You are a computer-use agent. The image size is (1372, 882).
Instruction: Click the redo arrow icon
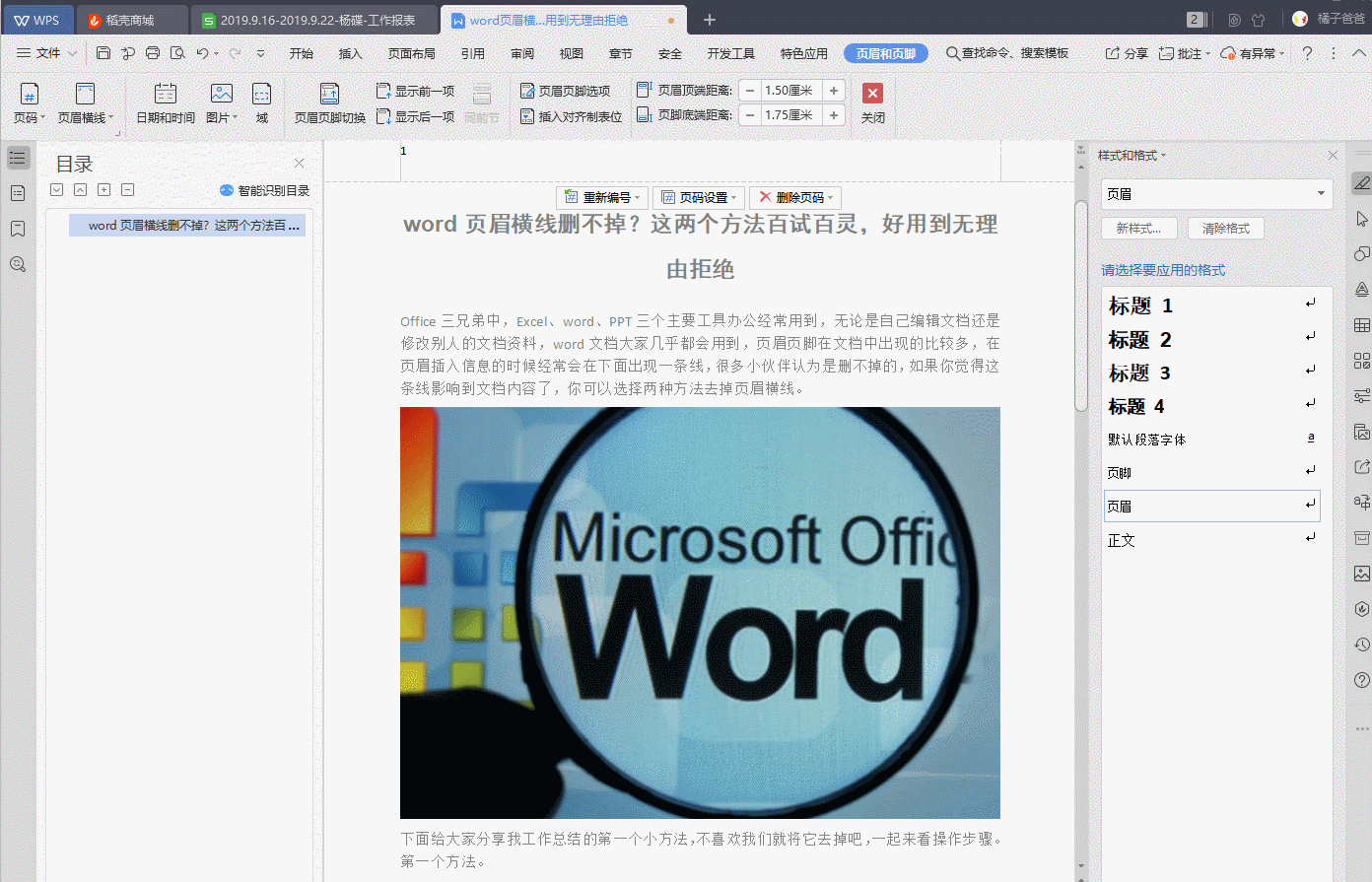pos(235,53)
